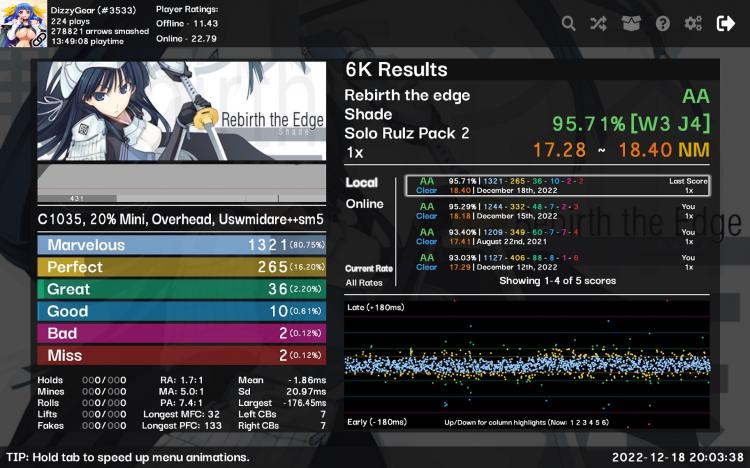Click the MA: 5.0:1 ratio
Viewport: 750px width, 468px height.
(181, 391)
